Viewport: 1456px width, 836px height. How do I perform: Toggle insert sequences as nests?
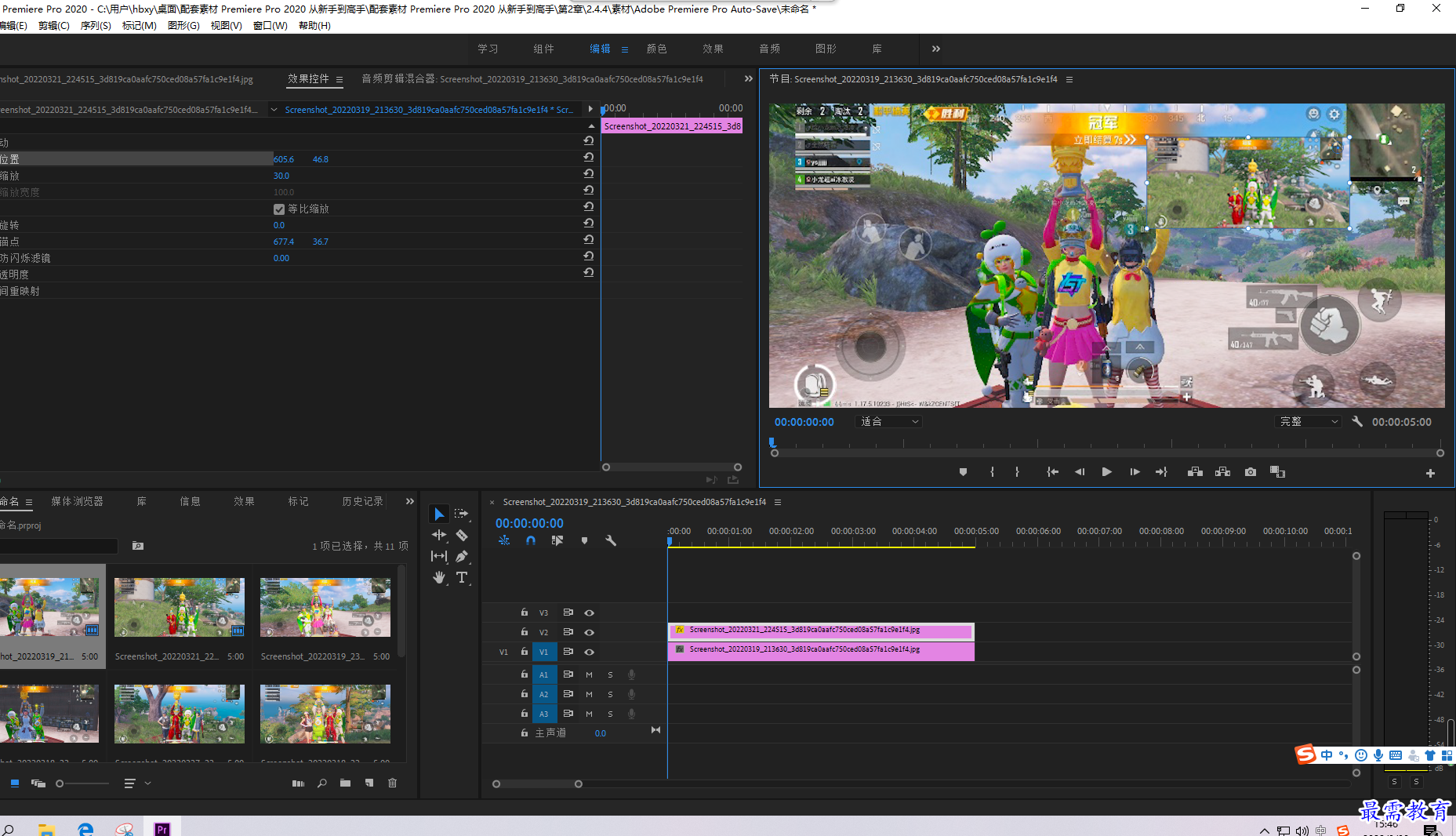[504, 540]
